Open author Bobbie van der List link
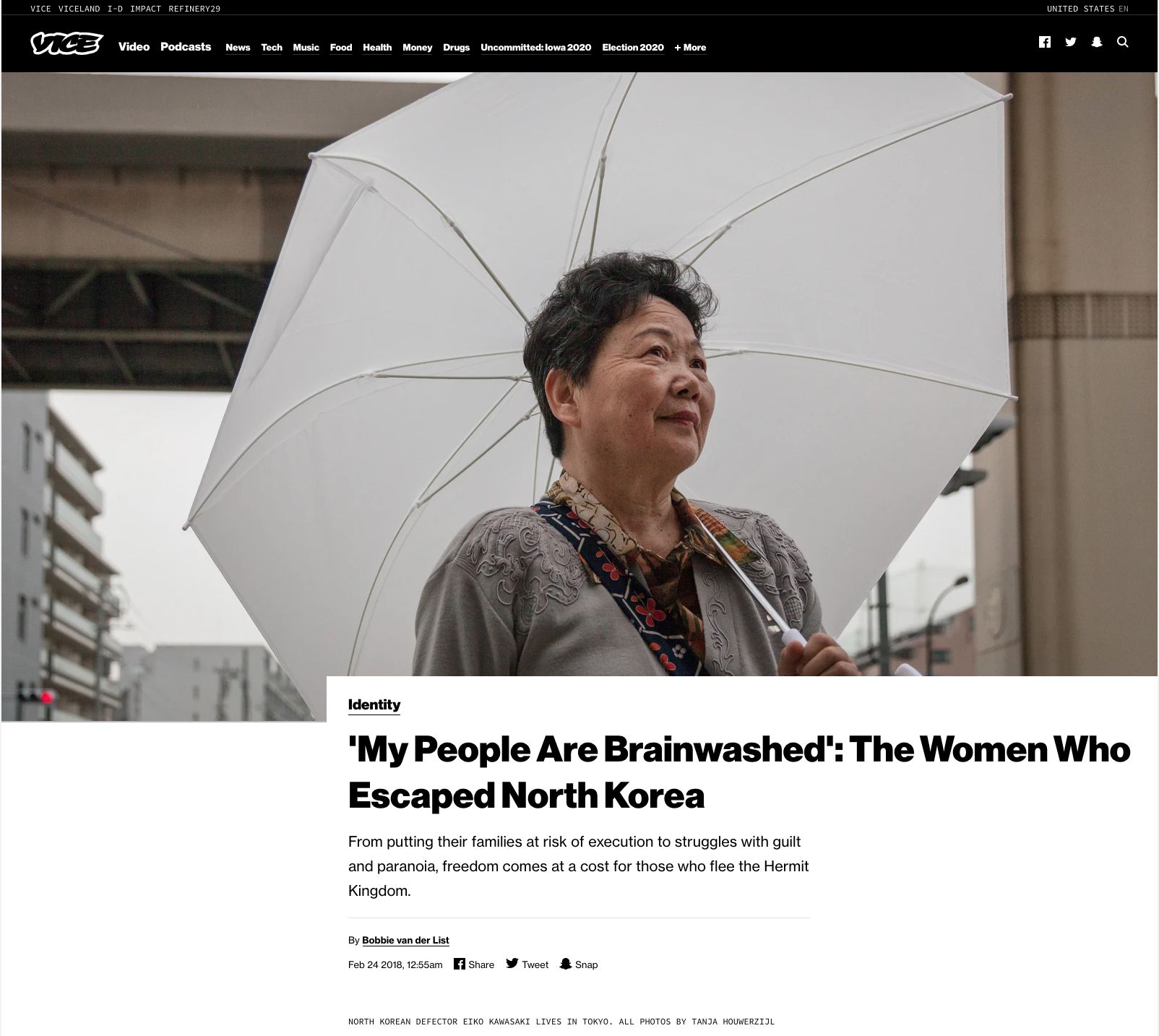Screen dimensions: 1159x1036 pyautogui.click(x=405, y=940)
